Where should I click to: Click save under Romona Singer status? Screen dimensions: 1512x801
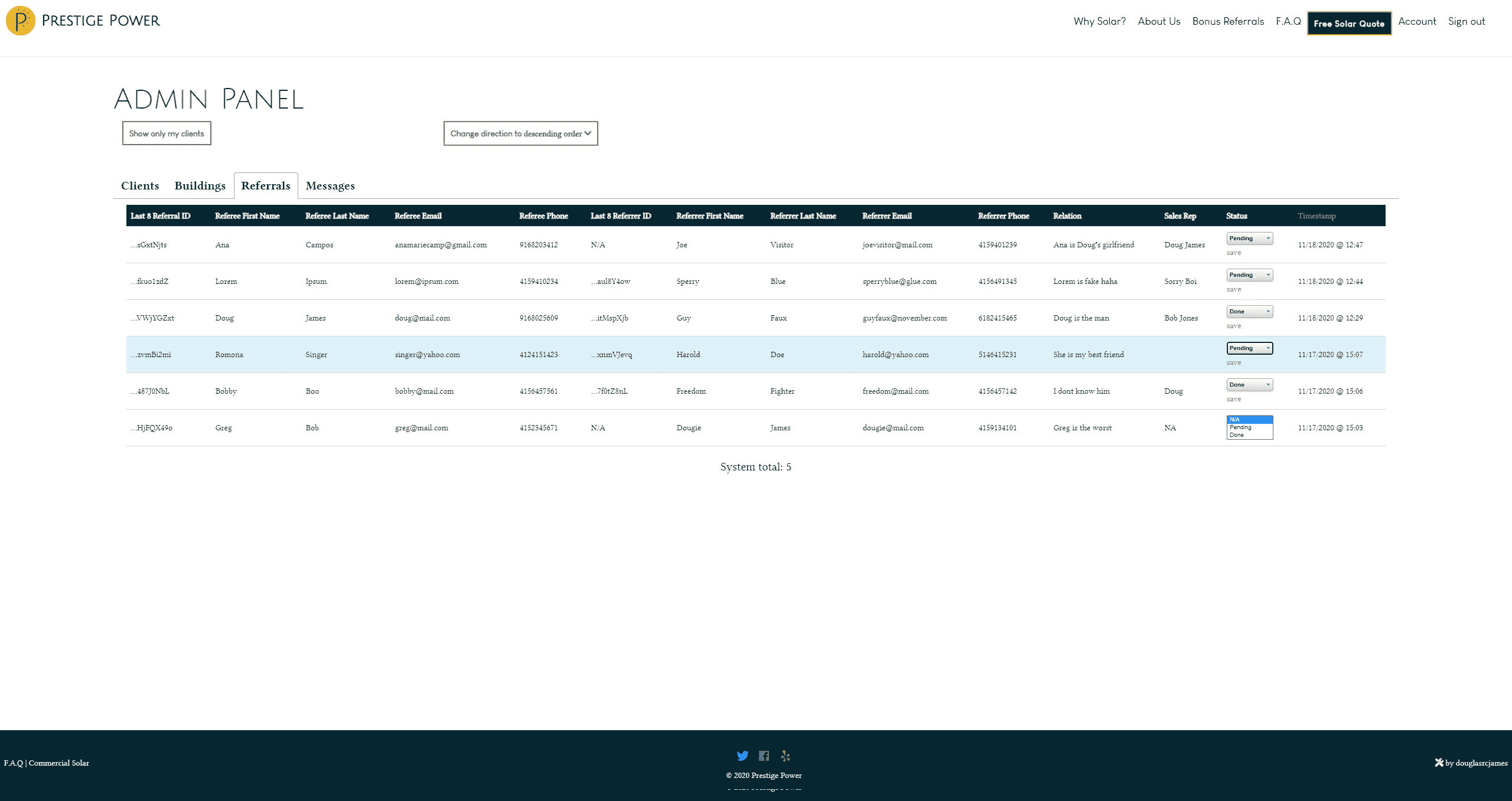tap(1234, 362)
